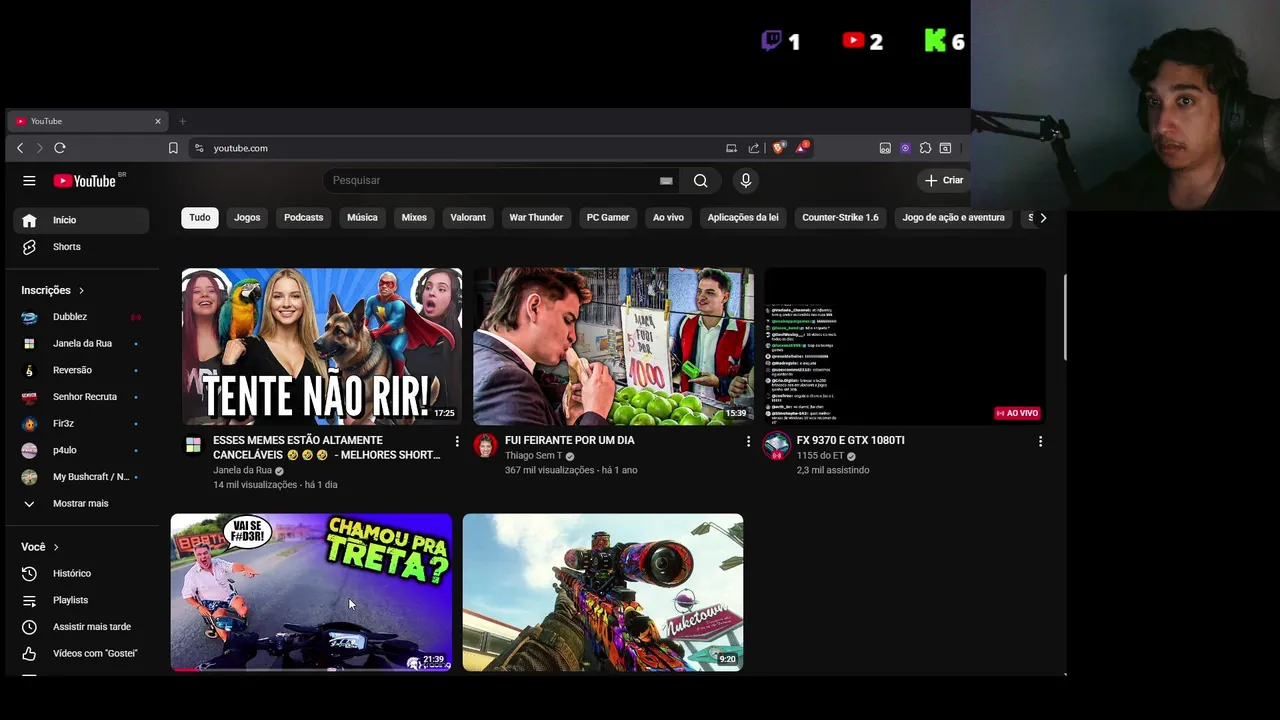Image resolution: width=1280 pixels, height=720 pixels.
Task: Open Brave Rewards triangle icon
Action: pyautogui.click(x=802, y=148)
